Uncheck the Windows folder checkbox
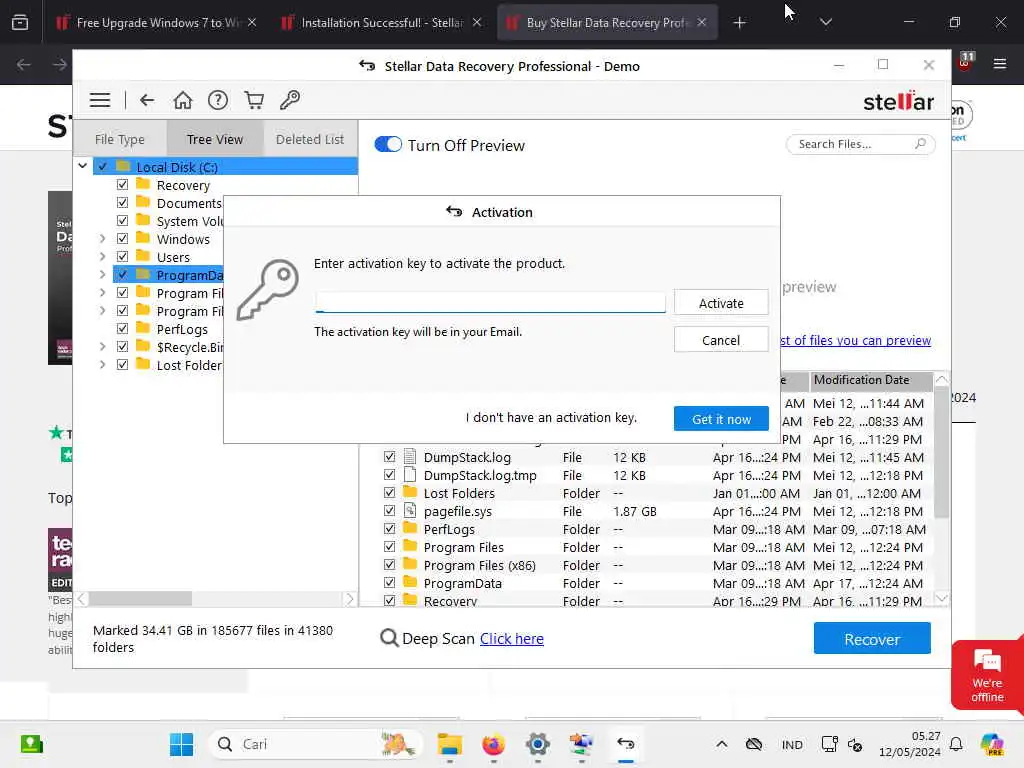Screen dimensions: 1024x768 coord(122,238)
